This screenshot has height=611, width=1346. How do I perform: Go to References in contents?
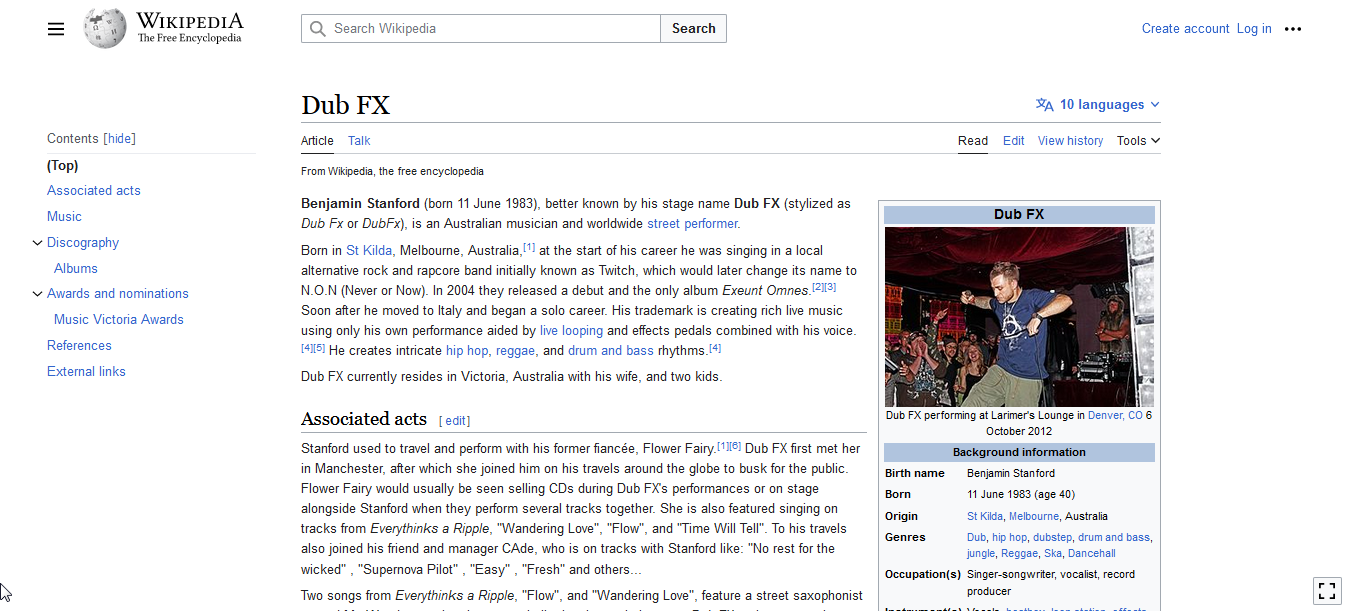point(79,346)
